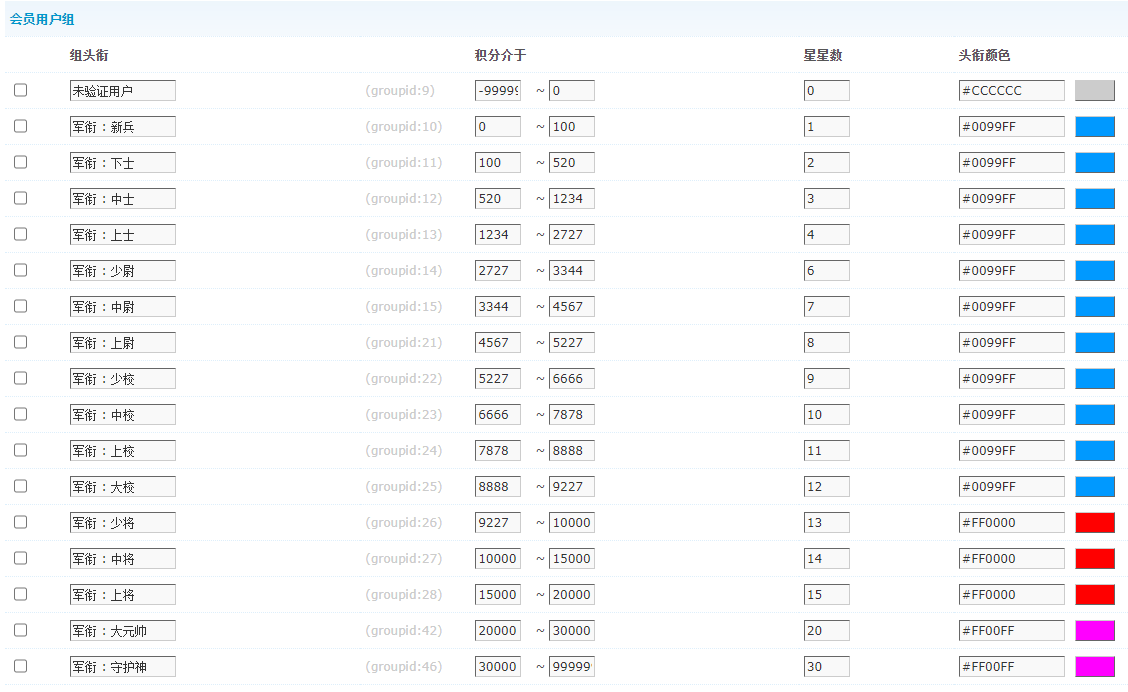Select checkbox for 军衔：上校
The image size is (1128, 692).
[x=21, y=450]
